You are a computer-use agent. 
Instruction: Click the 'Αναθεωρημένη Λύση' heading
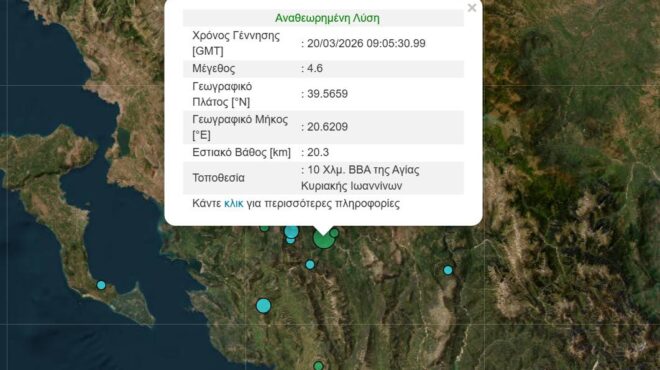327,18
